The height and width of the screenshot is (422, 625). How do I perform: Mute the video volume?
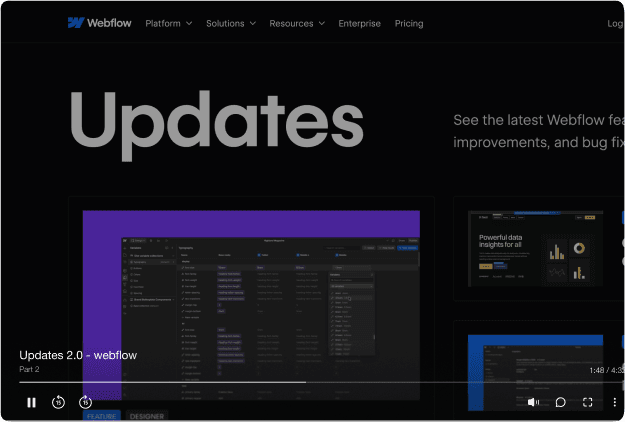point(533,402)
